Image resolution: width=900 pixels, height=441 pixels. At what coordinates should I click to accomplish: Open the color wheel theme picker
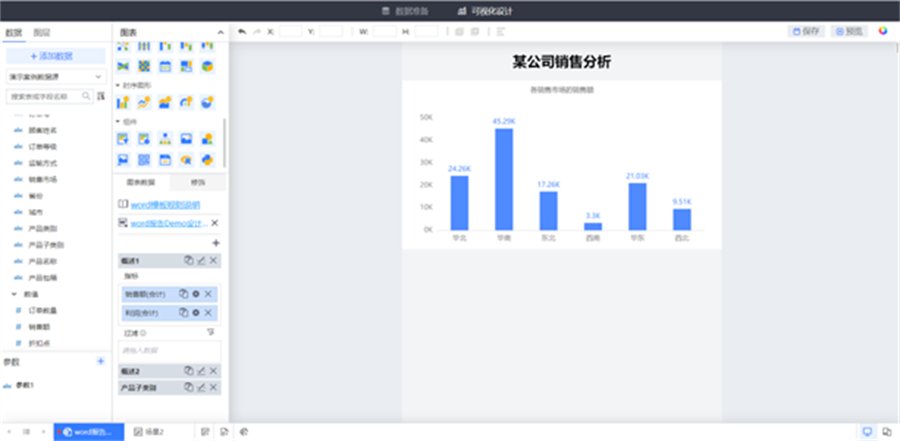click(883, 31)
